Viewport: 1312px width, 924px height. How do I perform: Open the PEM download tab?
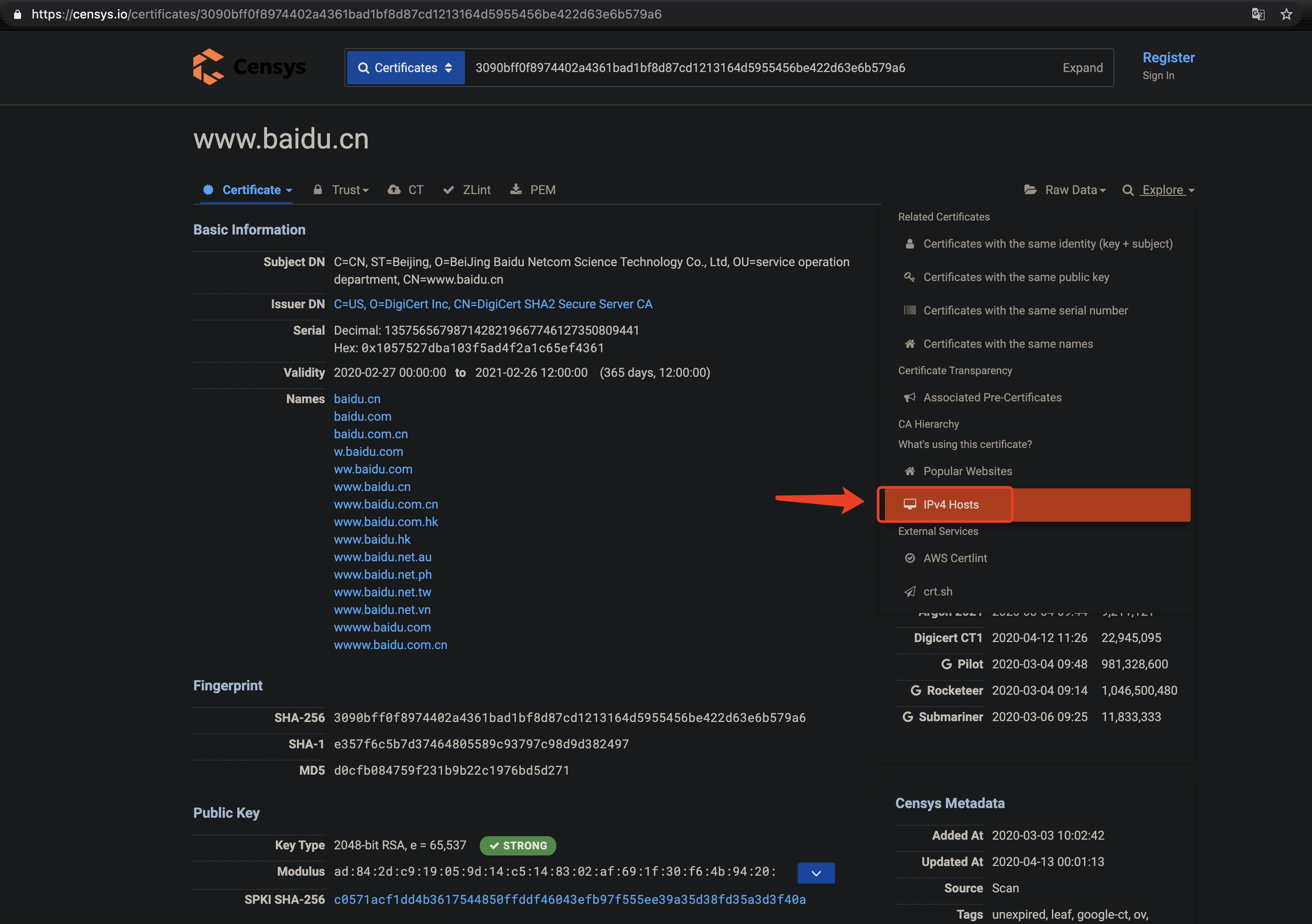(533, 190)
